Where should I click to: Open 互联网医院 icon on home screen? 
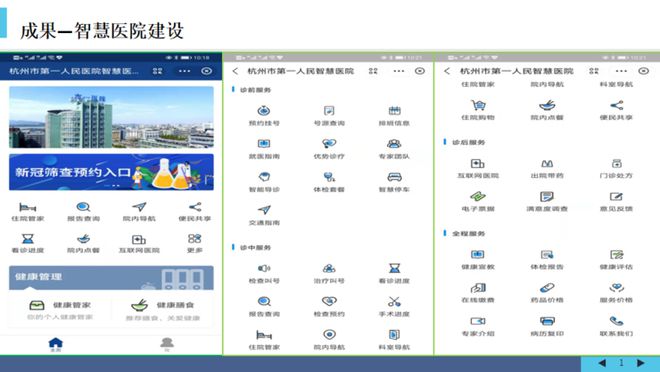(139, 239)
